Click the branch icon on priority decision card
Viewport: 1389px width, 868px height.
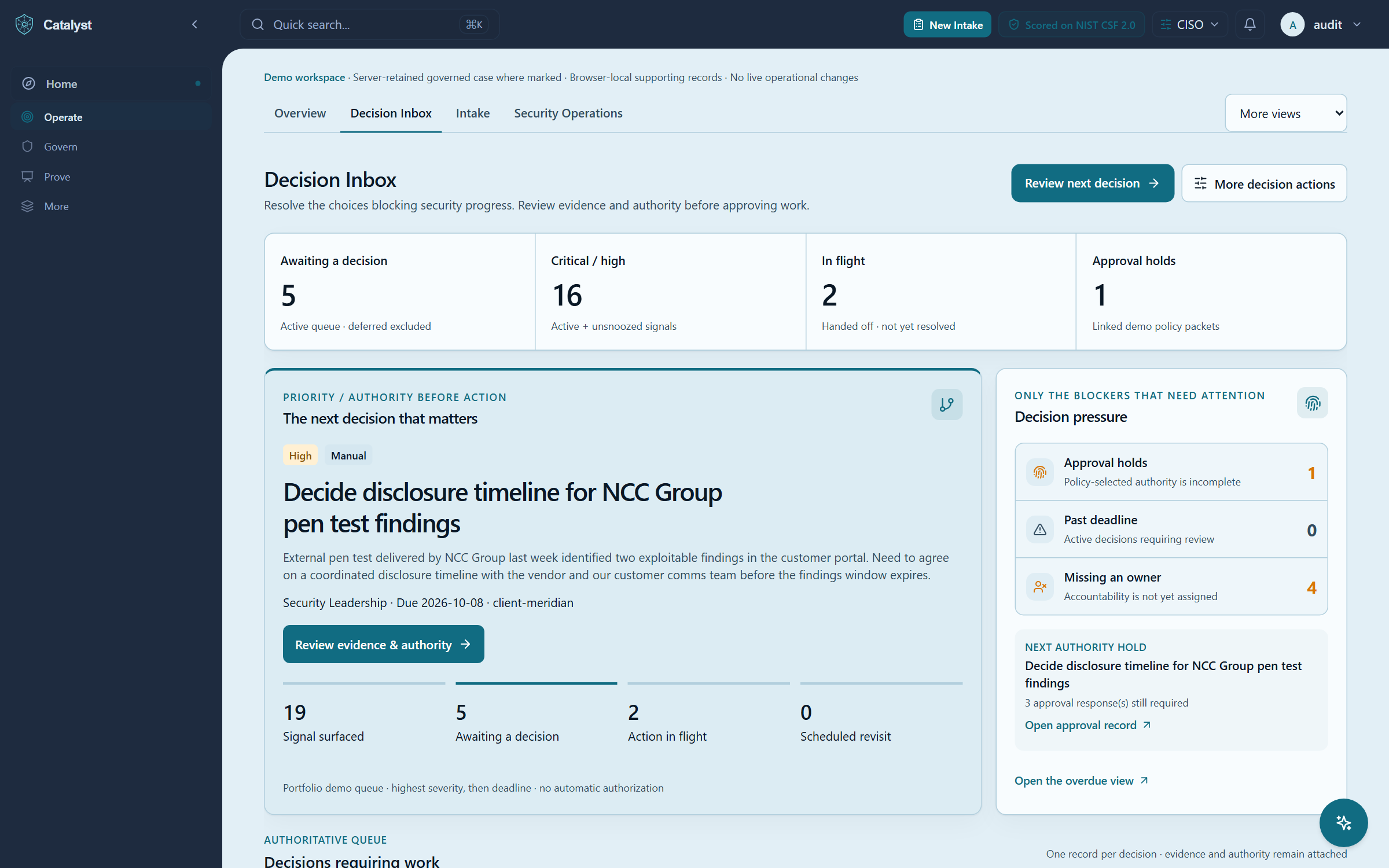pos(947,404)
